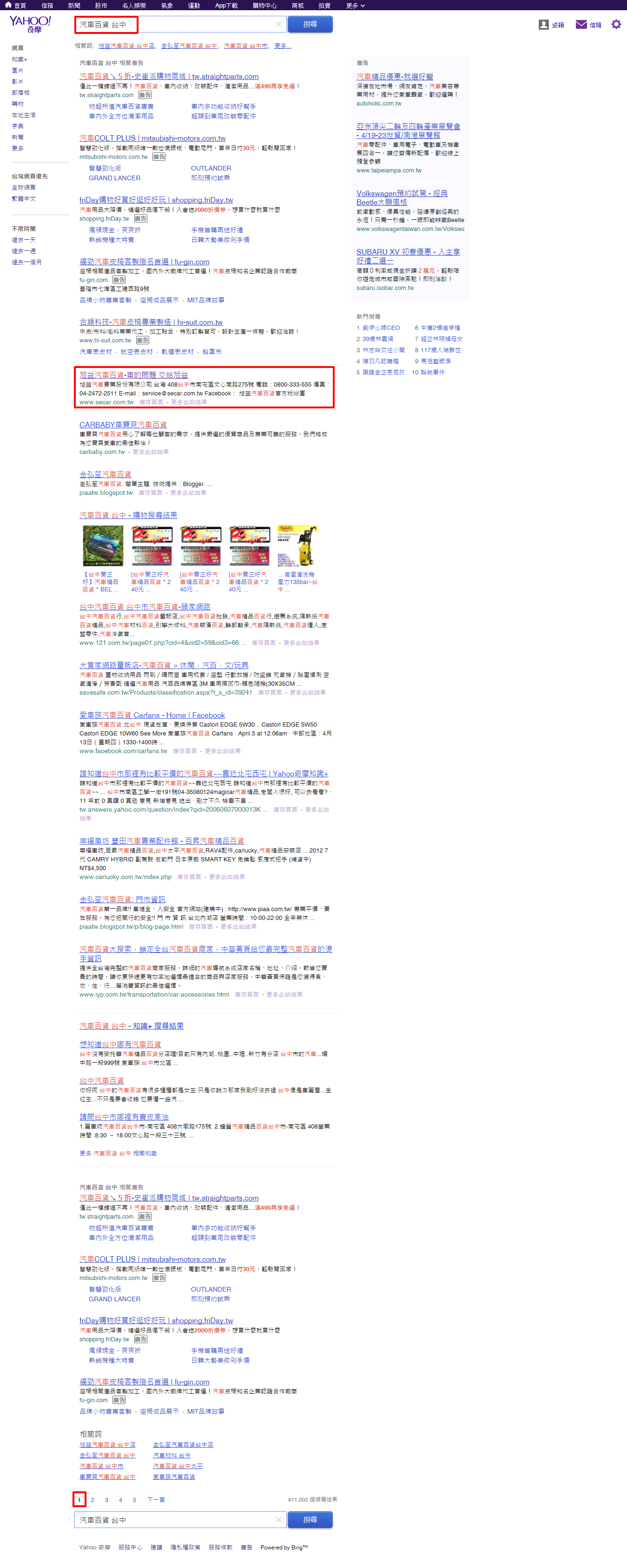Open 名人娛樂 in the top navigation bar
Screen dimensions: 627x1568
(134, 6)
